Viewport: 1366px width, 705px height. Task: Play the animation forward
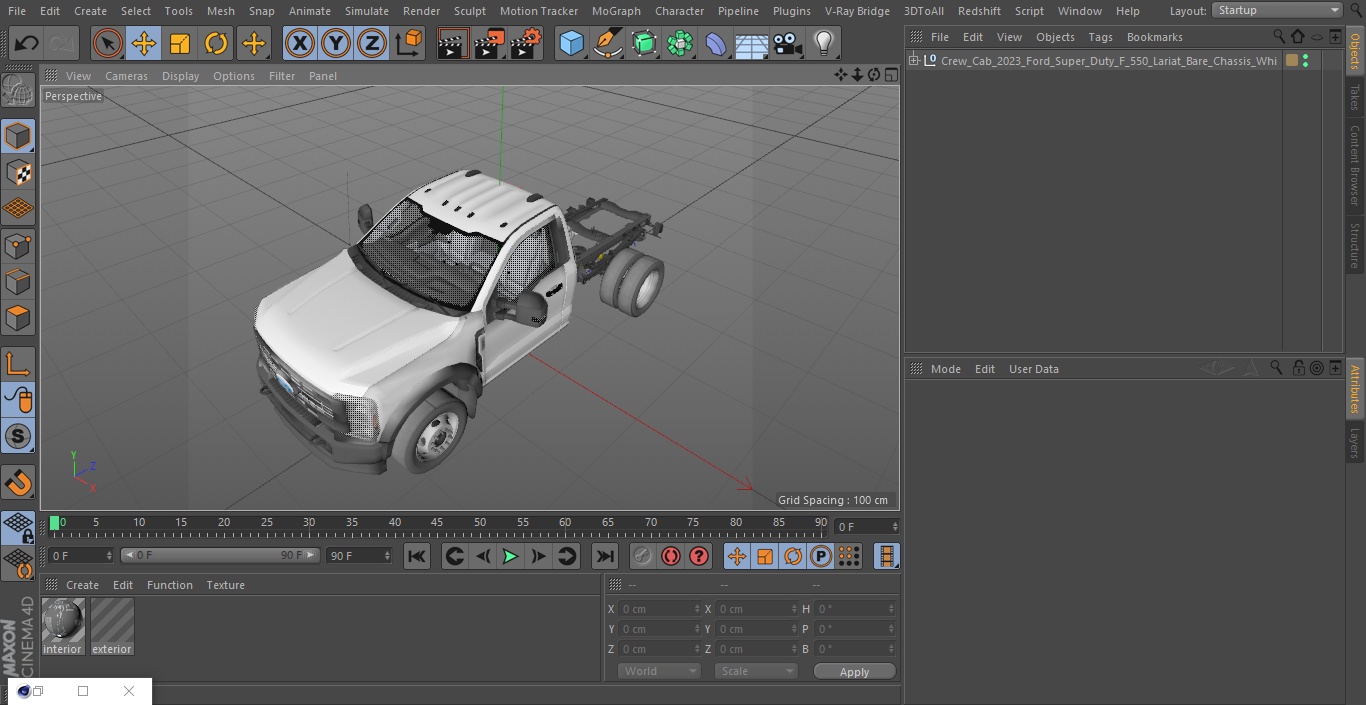click(x=510, y=556)
